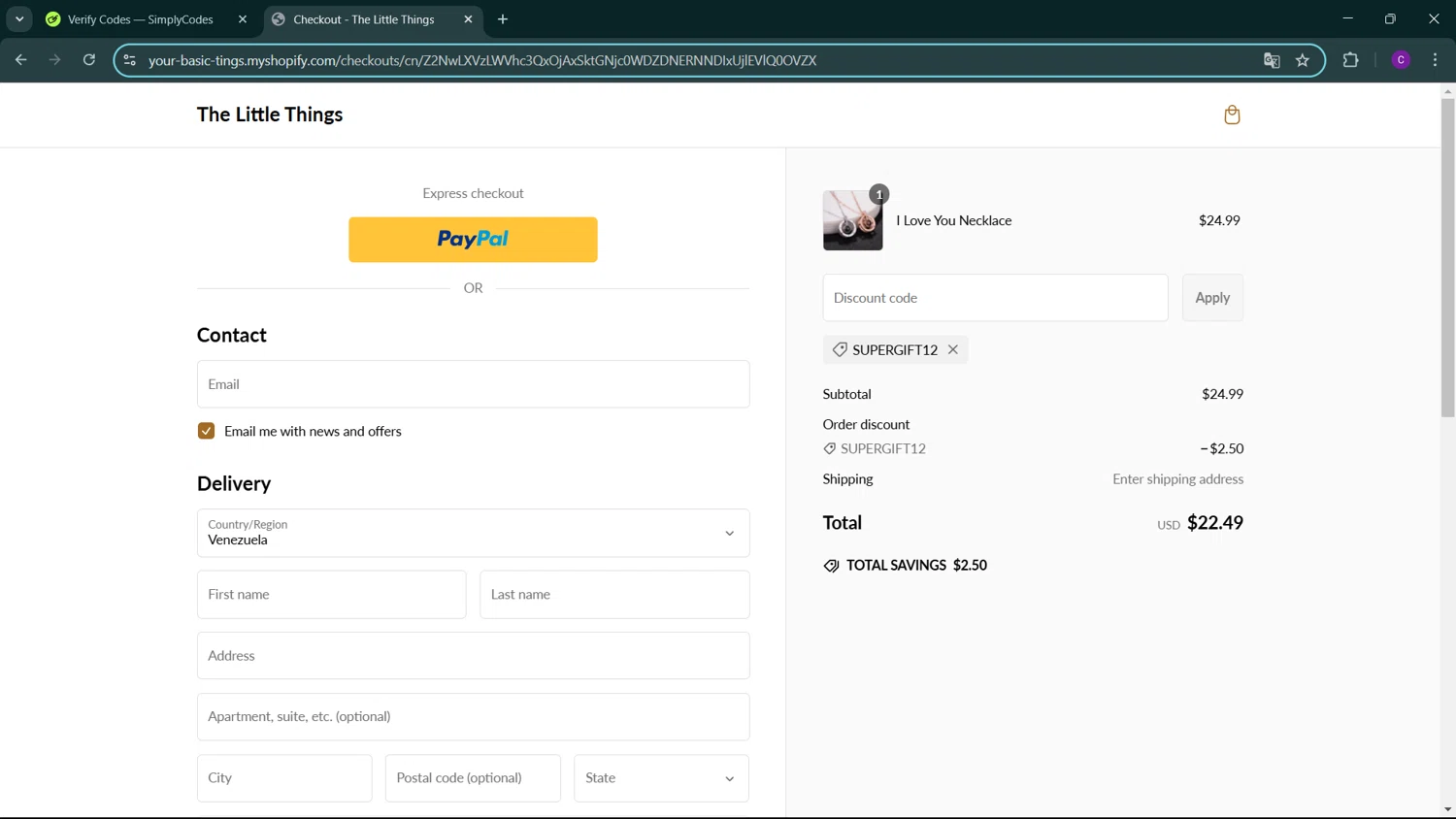
Task: Go to The Little Things store home
Action: (x=270, y=115)
